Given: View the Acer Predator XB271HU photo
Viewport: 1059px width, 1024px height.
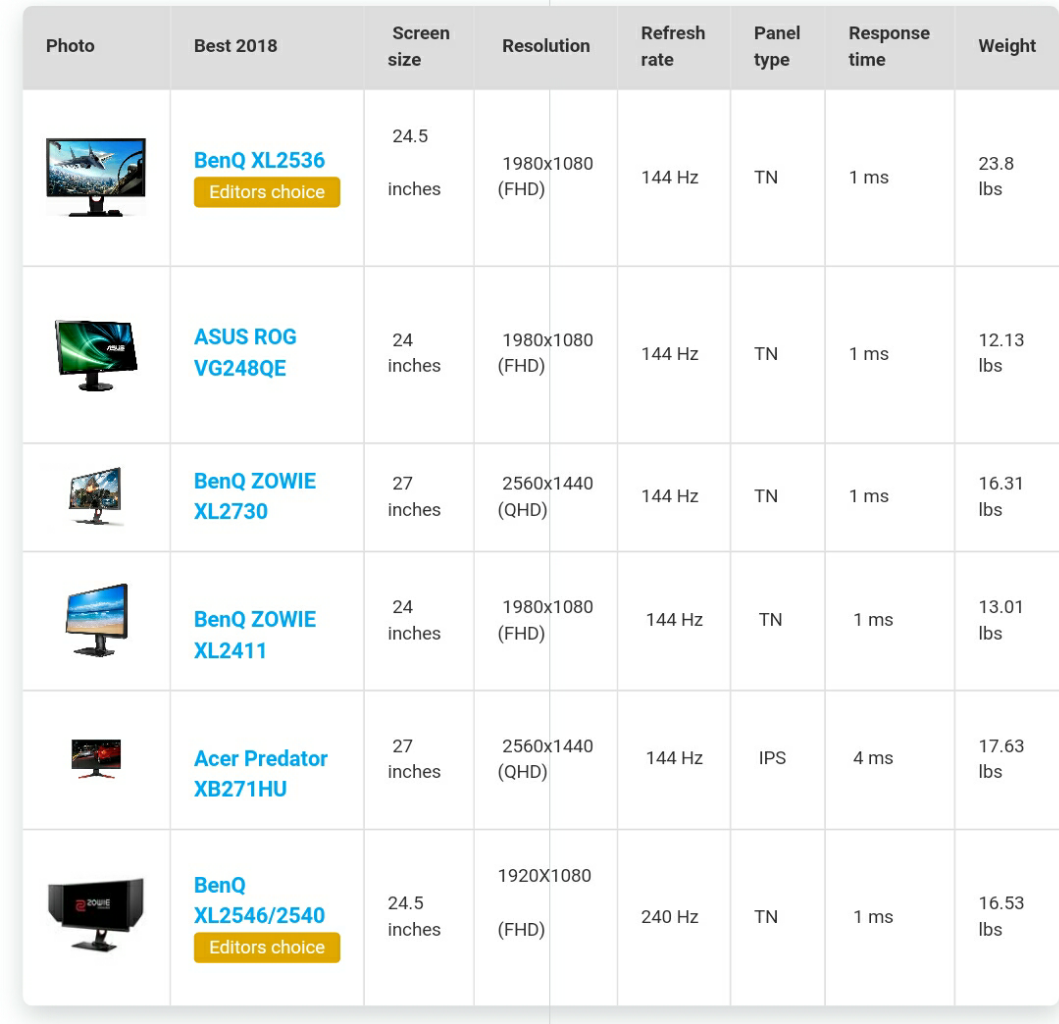Looking at the screenshot, I should tap(96, 759).
